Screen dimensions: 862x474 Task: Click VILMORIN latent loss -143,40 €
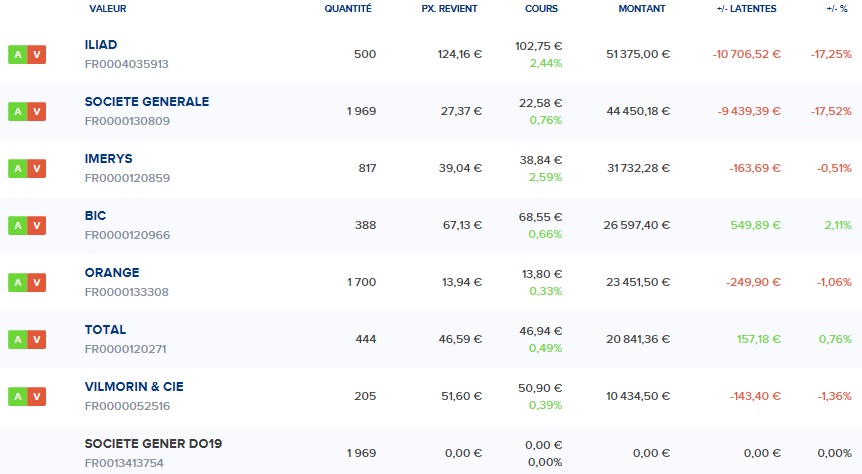pos(755,396)
